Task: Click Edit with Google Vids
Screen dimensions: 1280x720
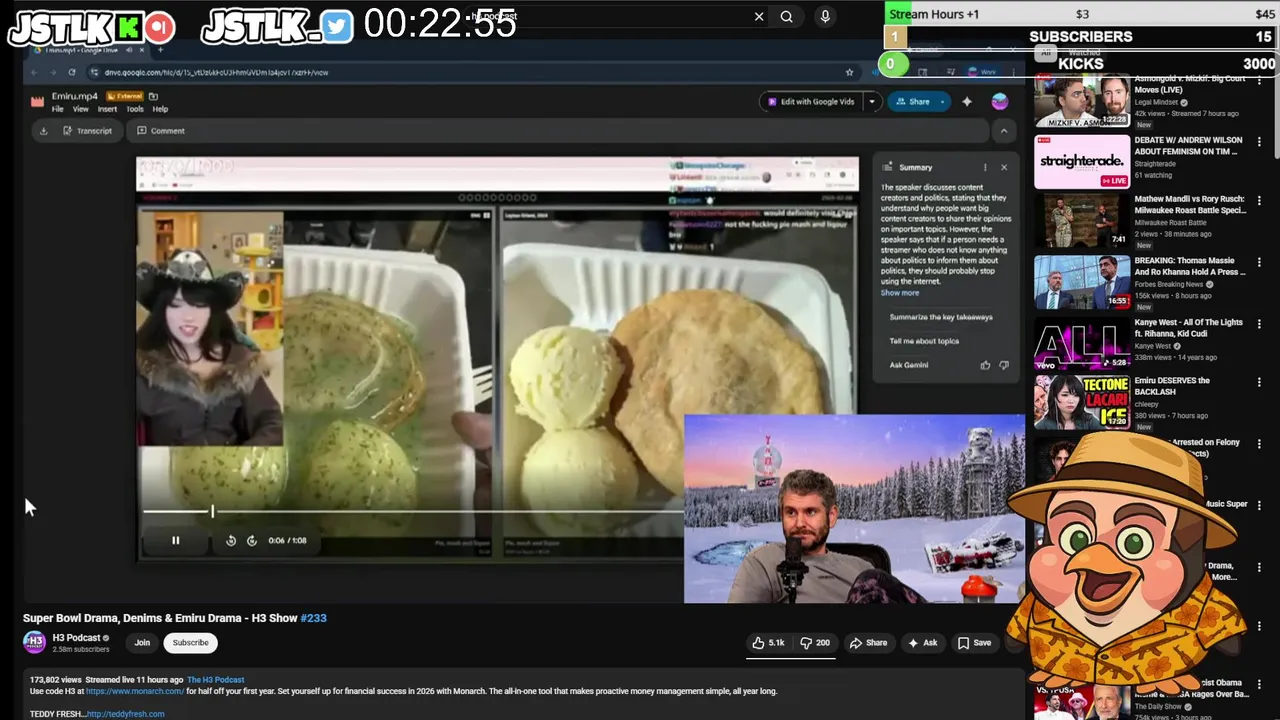Action: 811,101
